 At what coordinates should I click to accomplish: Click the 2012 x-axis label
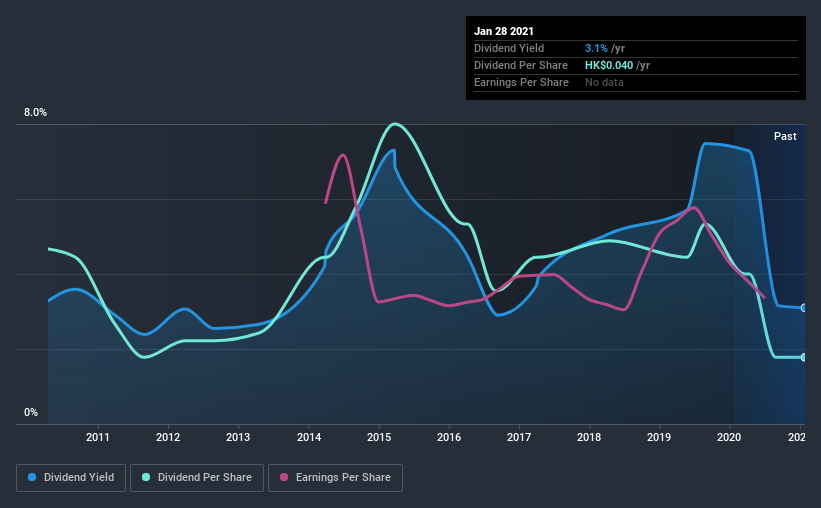point(168,437)
